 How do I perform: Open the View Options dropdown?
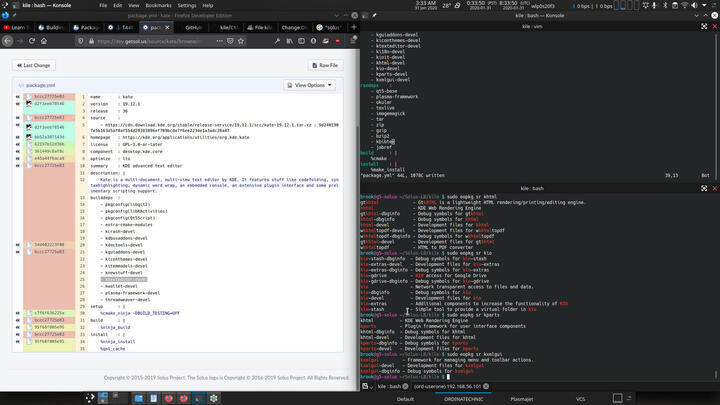click(x=309, y=85)
